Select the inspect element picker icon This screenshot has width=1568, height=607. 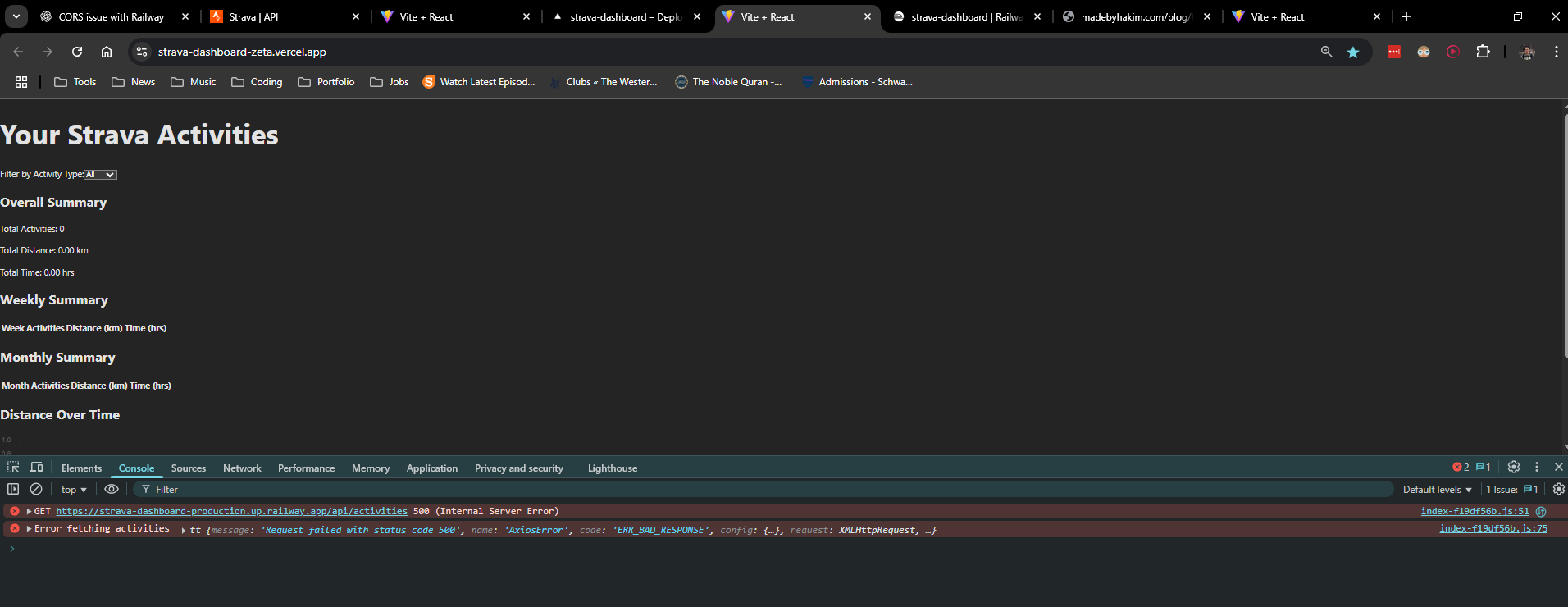[13, 468]
